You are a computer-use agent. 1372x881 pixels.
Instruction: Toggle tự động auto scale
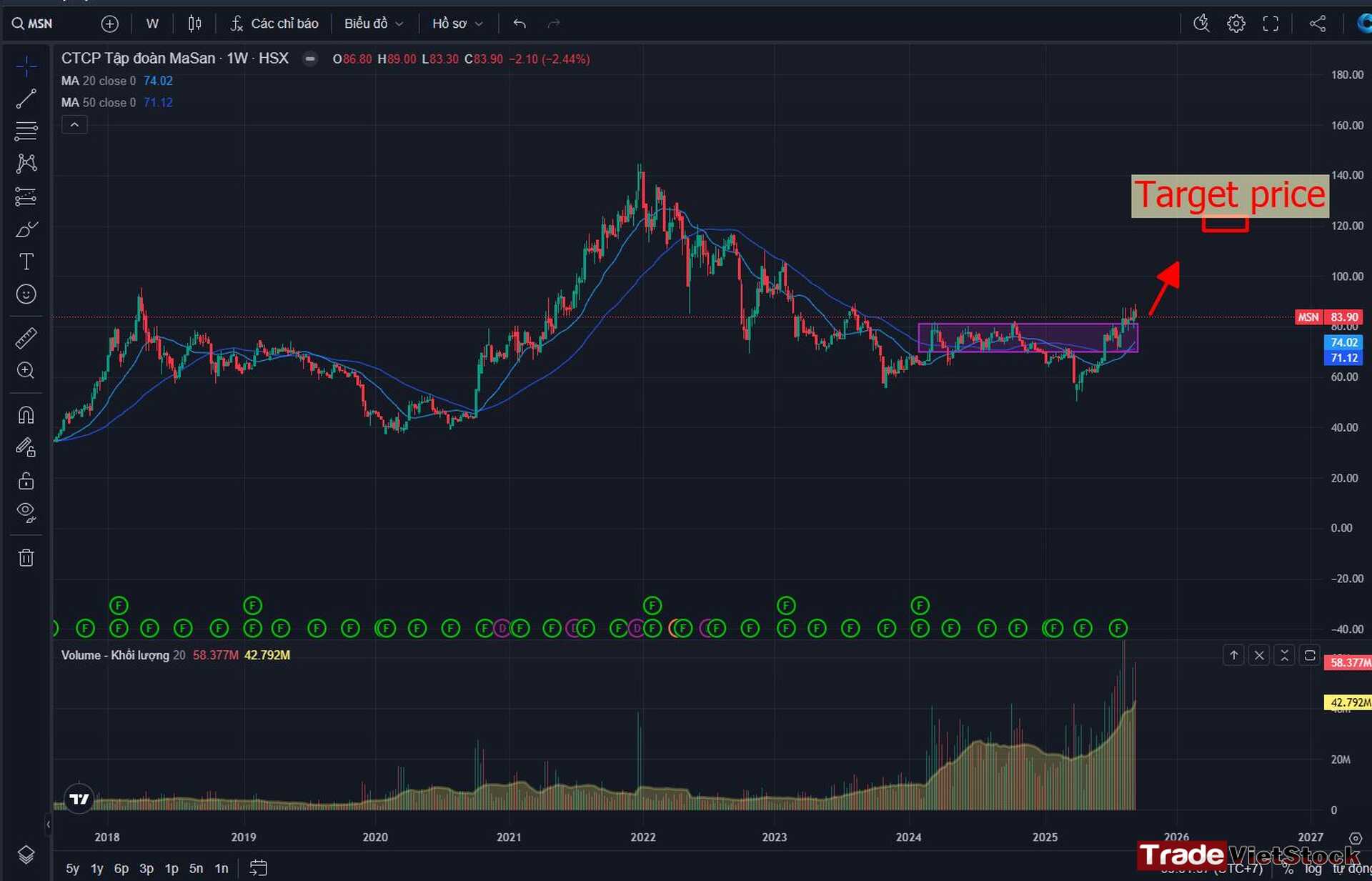coord(1351,870)
